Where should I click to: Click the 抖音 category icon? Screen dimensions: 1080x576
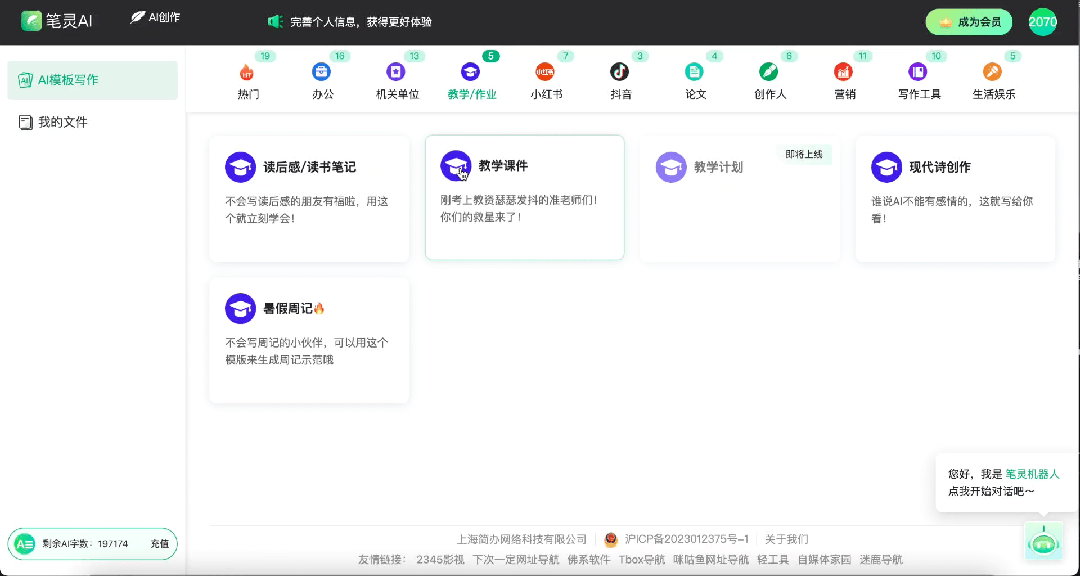[620, 71]
